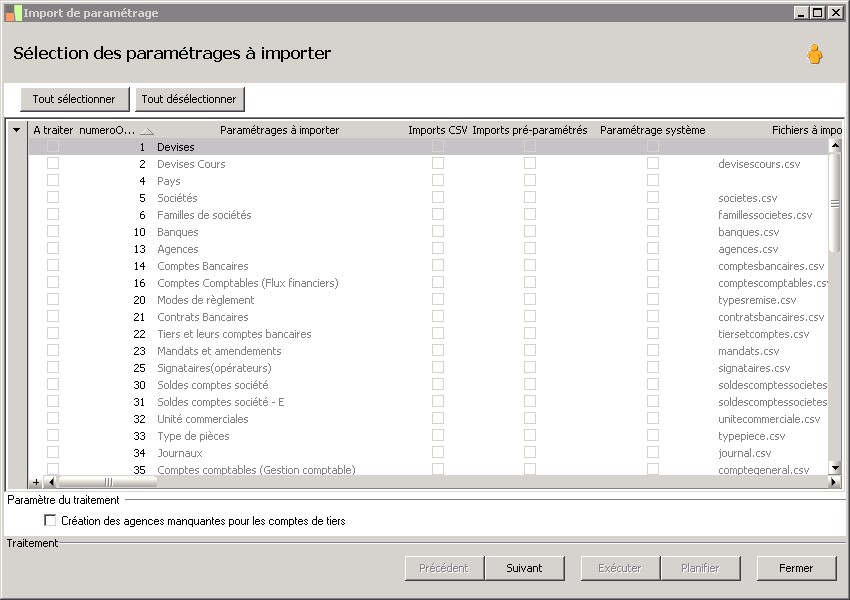Toggle Imports CSV checkbox for Sociétés row
This screenshot has height=600, width=850.
coord(438,198)
